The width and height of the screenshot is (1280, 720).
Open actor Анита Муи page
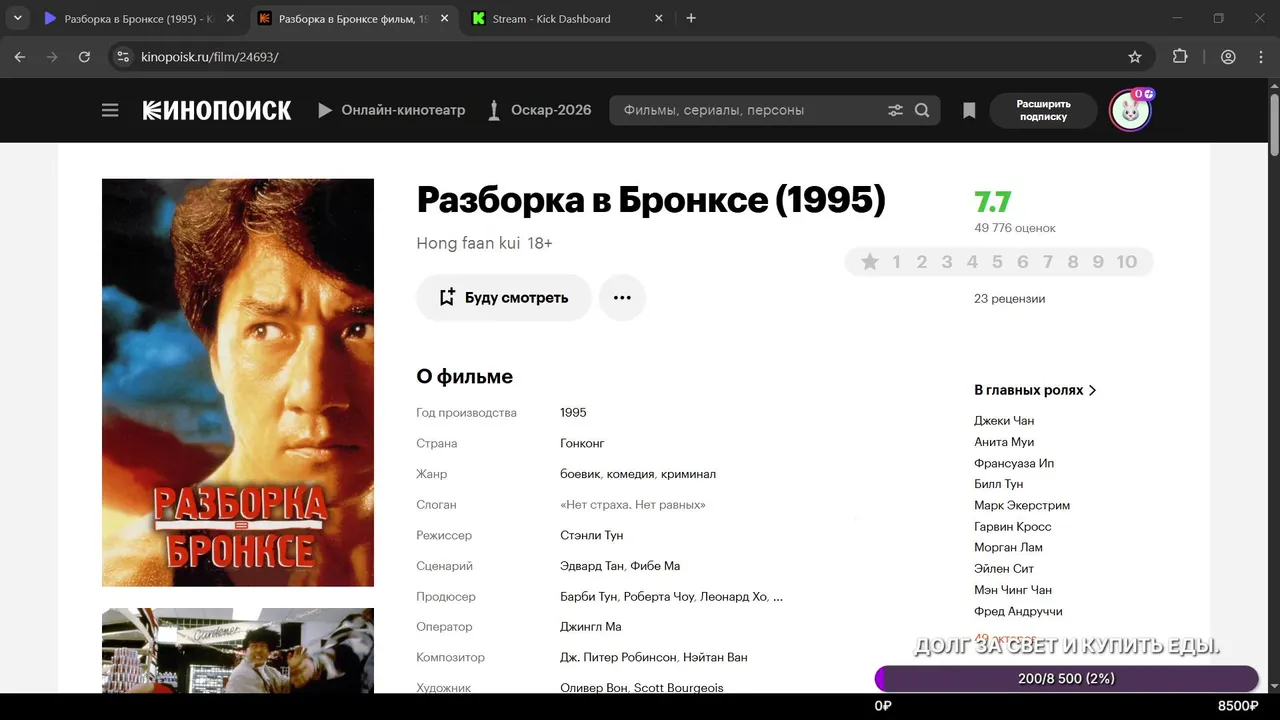1004,442
